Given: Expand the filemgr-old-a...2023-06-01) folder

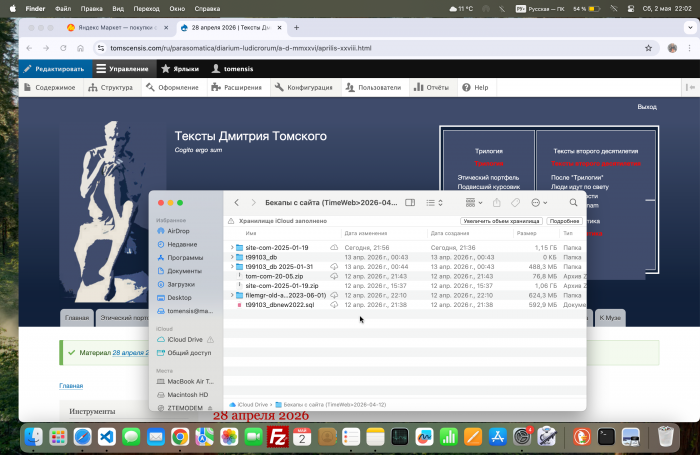Looking at the screenshot, I should coord(232,295).
